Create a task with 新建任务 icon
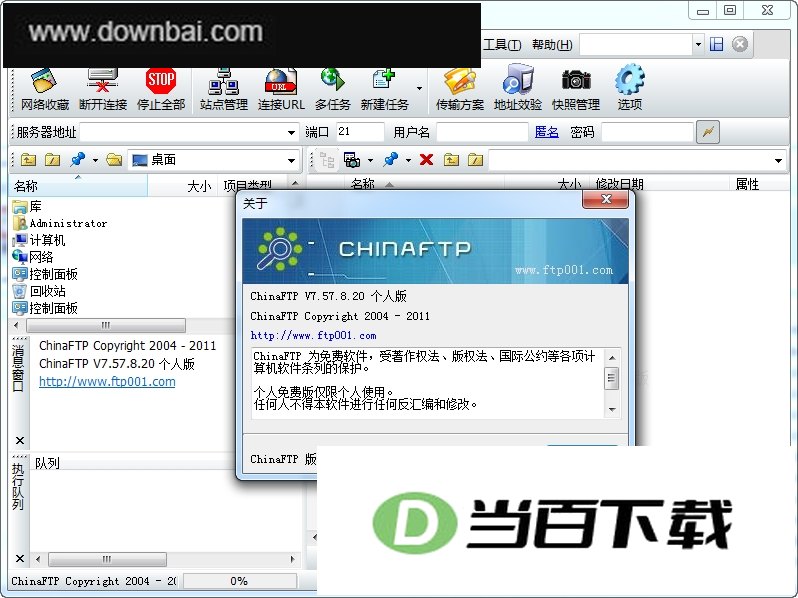 (384, 90)
